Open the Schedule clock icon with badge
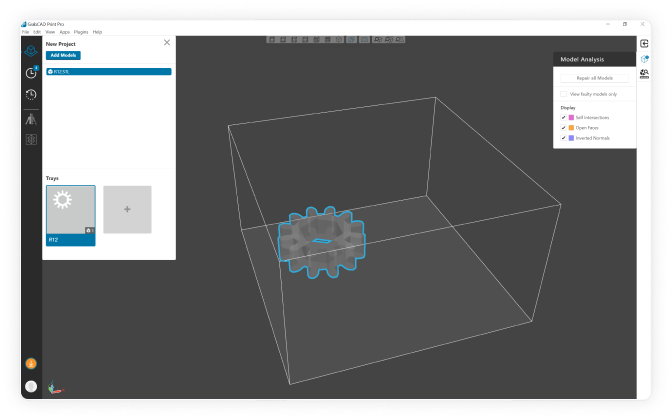This screenshot has width=672, height=420. tap(31, 72)
